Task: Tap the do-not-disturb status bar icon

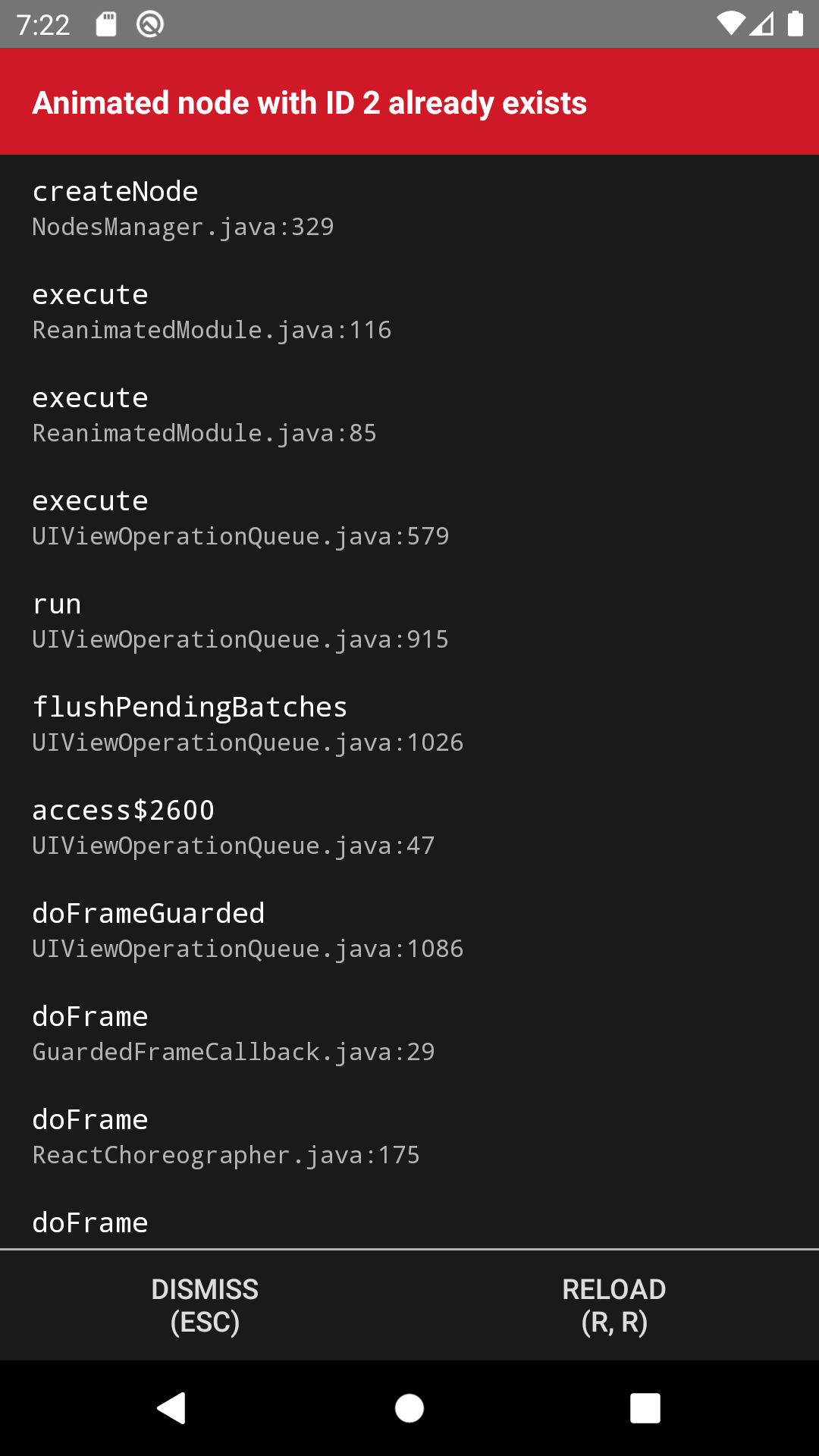Action: 149,24
